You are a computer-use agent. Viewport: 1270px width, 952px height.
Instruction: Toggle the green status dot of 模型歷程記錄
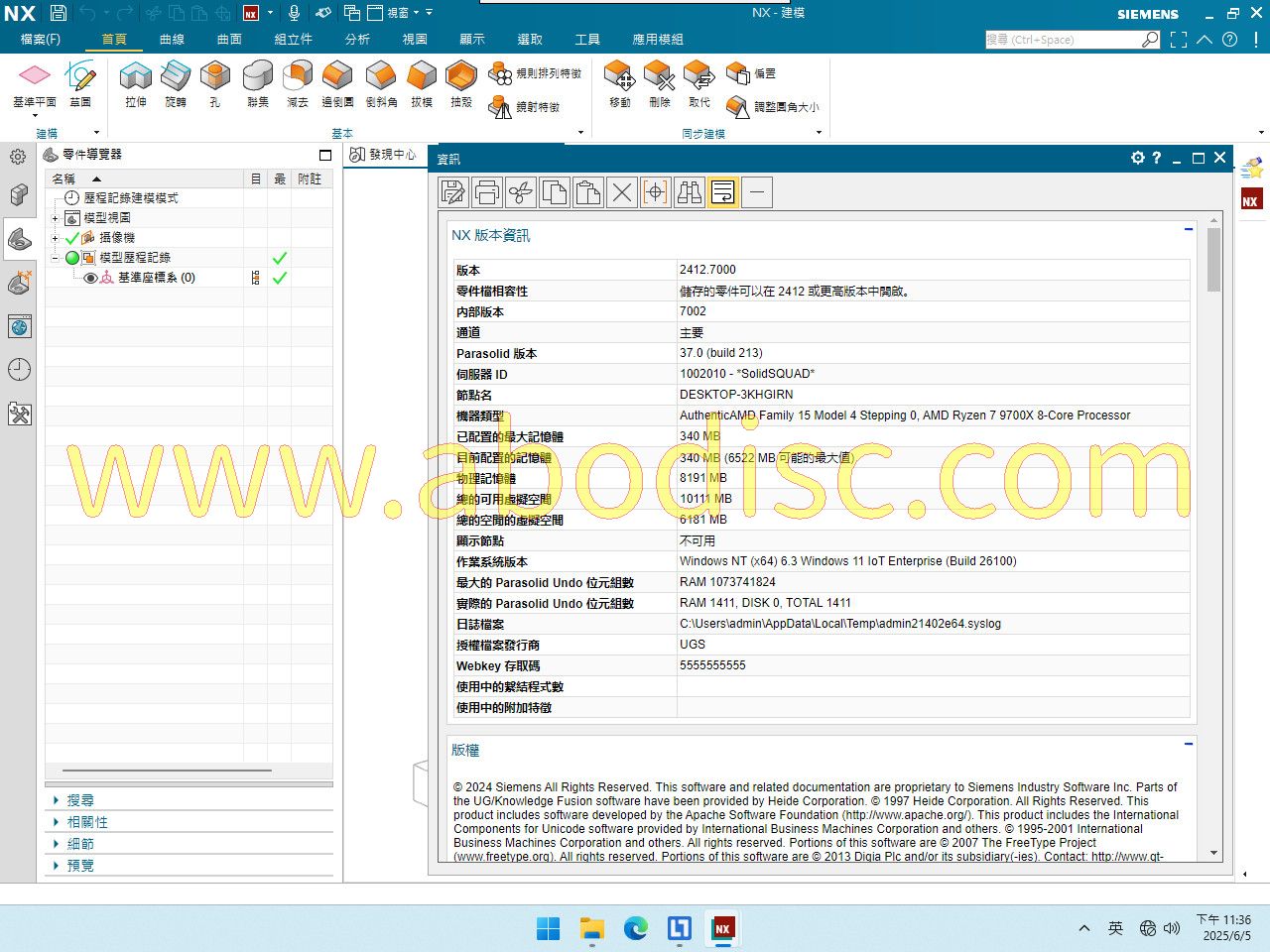[72, 258]
